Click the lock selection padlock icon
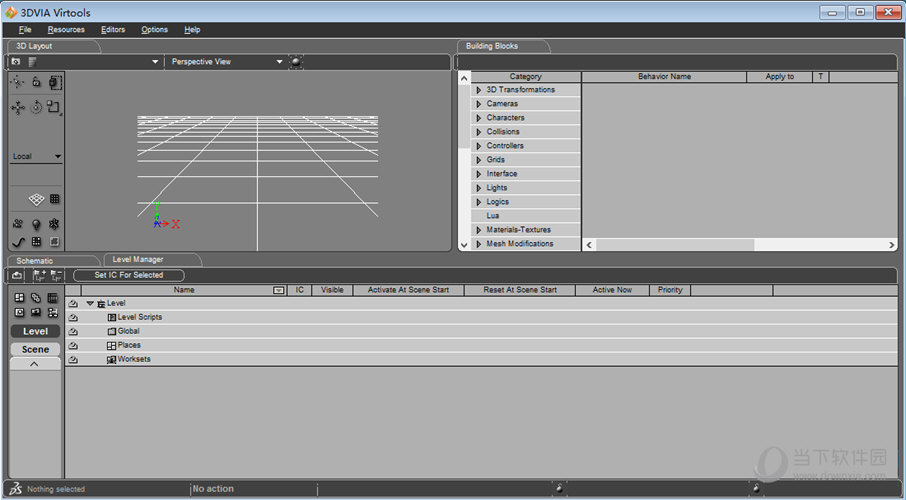906x500 pixels. point(36,82)
